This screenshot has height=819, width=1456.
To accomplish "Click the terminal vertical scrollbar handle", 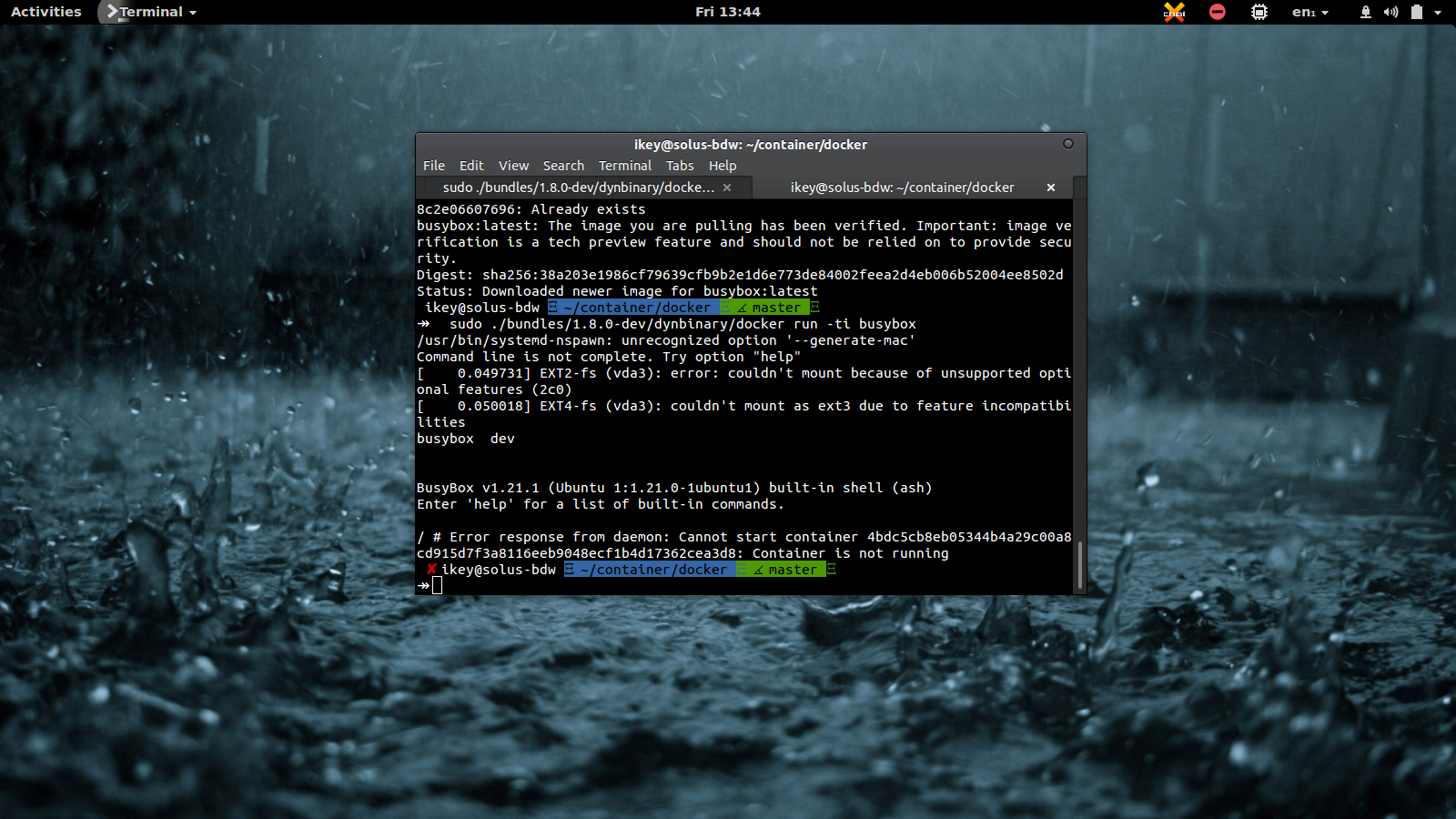I will coord(1079,564).
